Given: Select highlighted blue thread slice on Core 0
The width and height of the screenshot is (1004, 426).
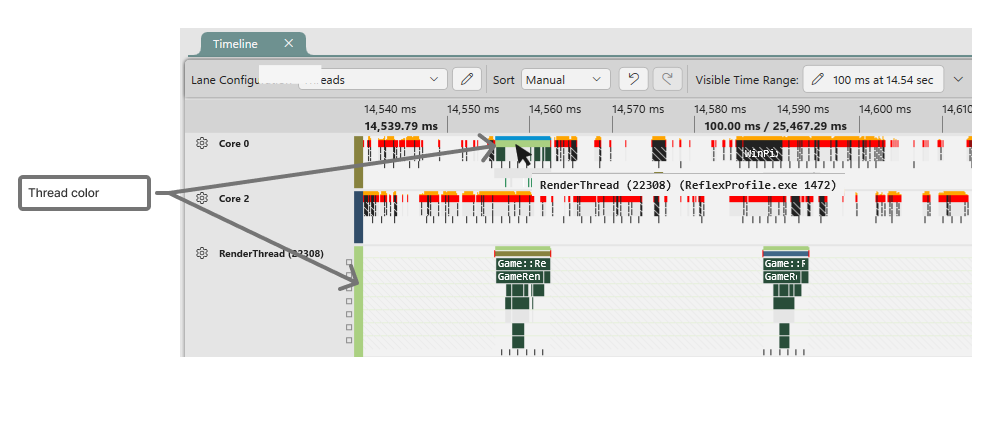Looking at the screenshot, I should click(x=522, y=138).
